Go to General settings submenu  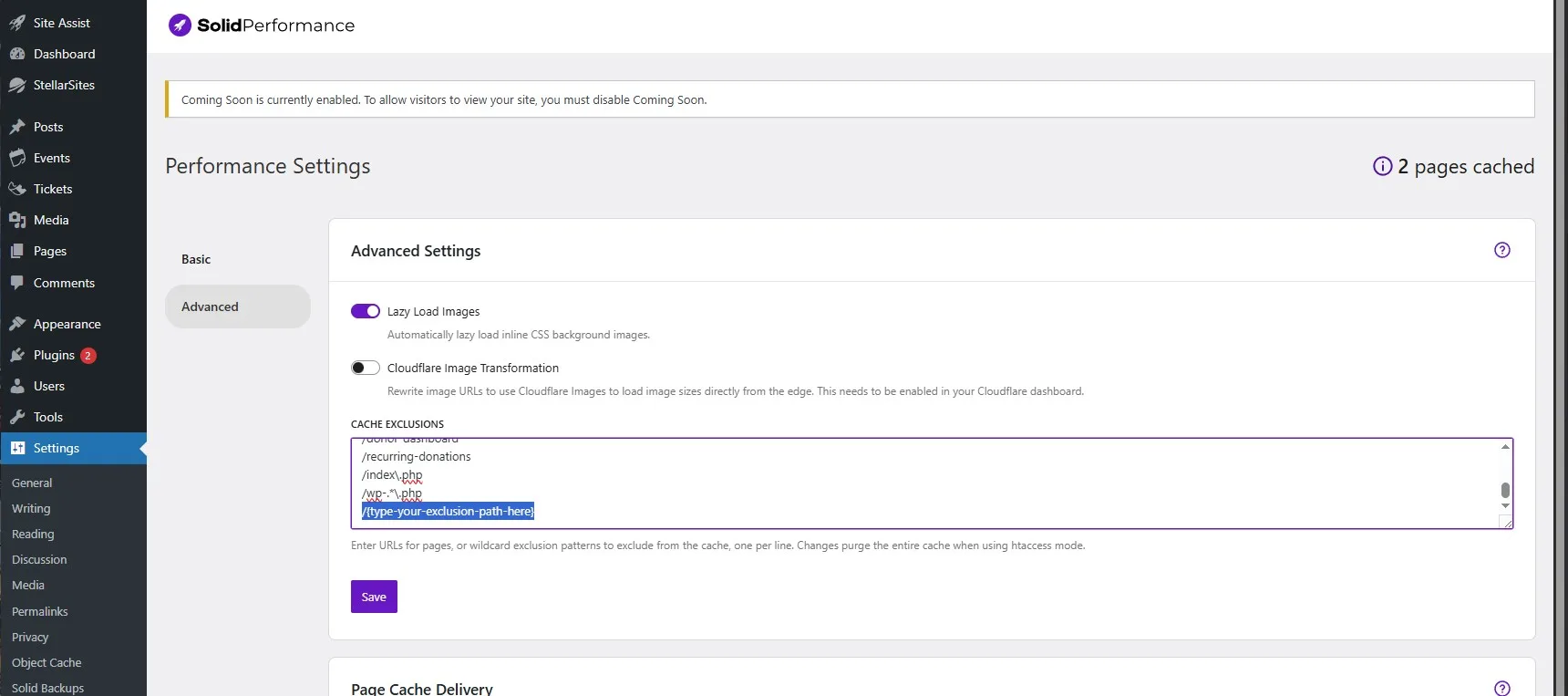32,483
